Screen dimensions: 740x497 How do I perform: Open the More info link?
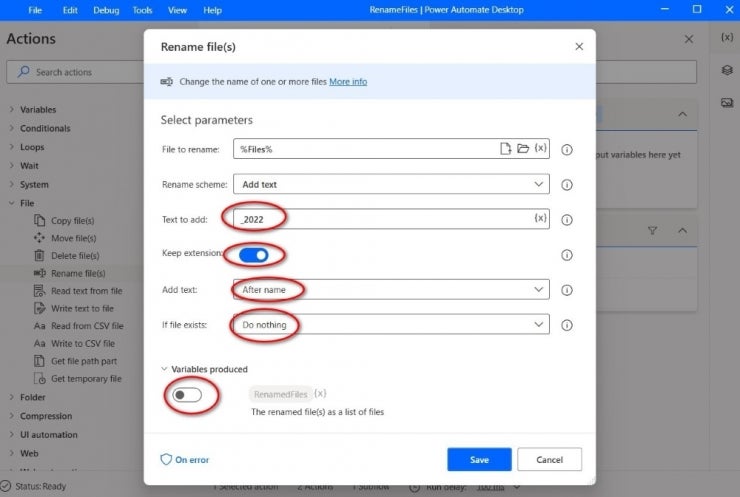(348, 82)
